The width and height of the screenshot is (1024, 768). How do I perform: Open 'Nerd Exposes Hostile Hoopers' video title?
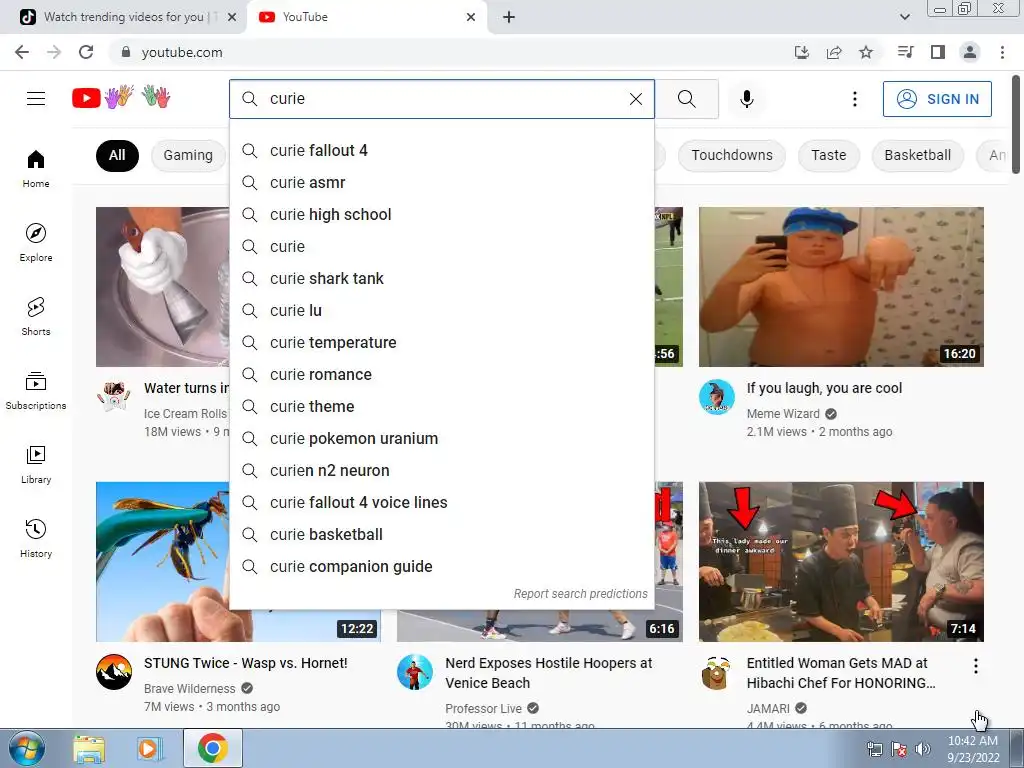pyautogui.click(x=549, y=673)
